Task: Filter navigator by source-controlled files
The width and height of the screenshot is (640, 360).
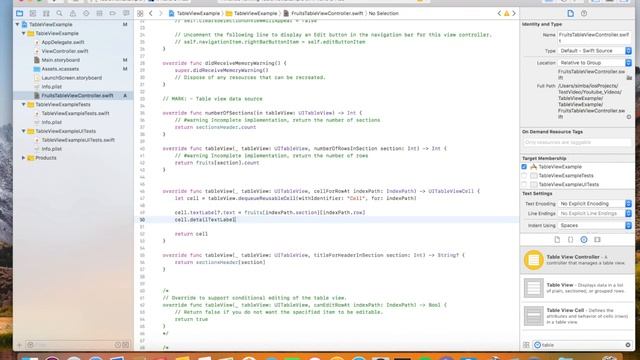Action: pos(126,345)
